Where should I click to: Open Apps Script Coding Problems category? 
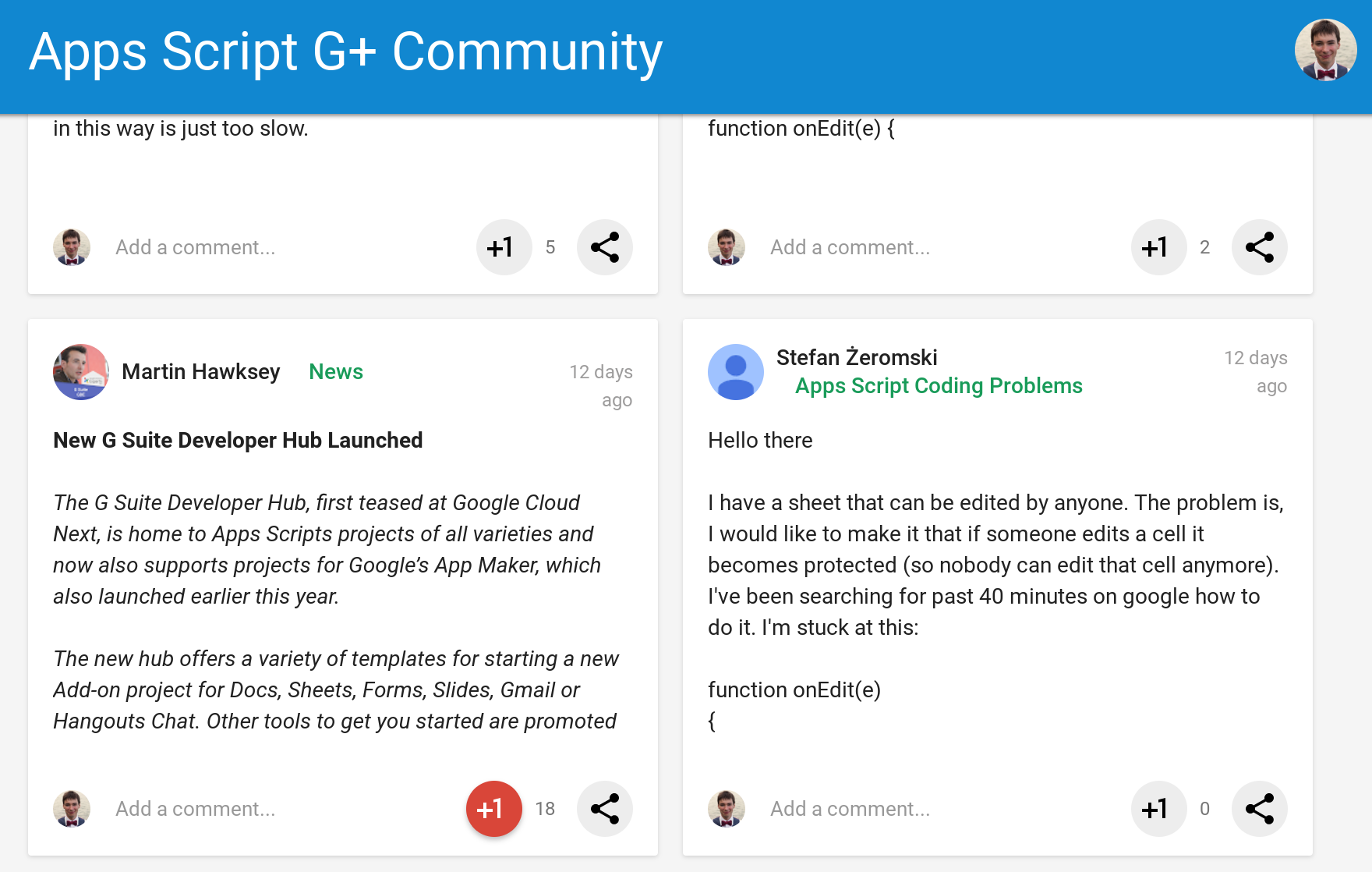pos(939,386)
